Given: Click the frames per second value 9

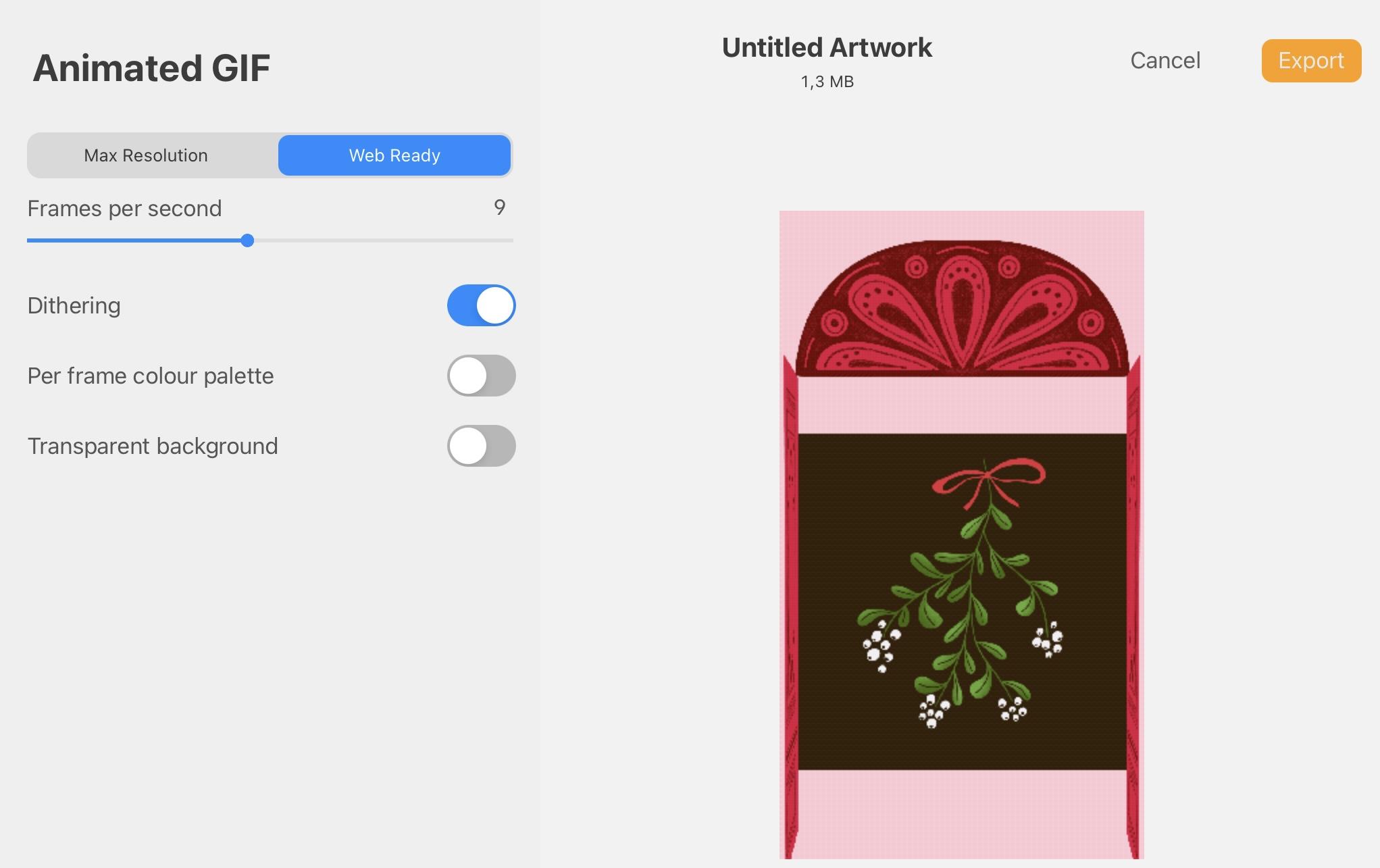Looking at the screenshot, I should [499, 207].
